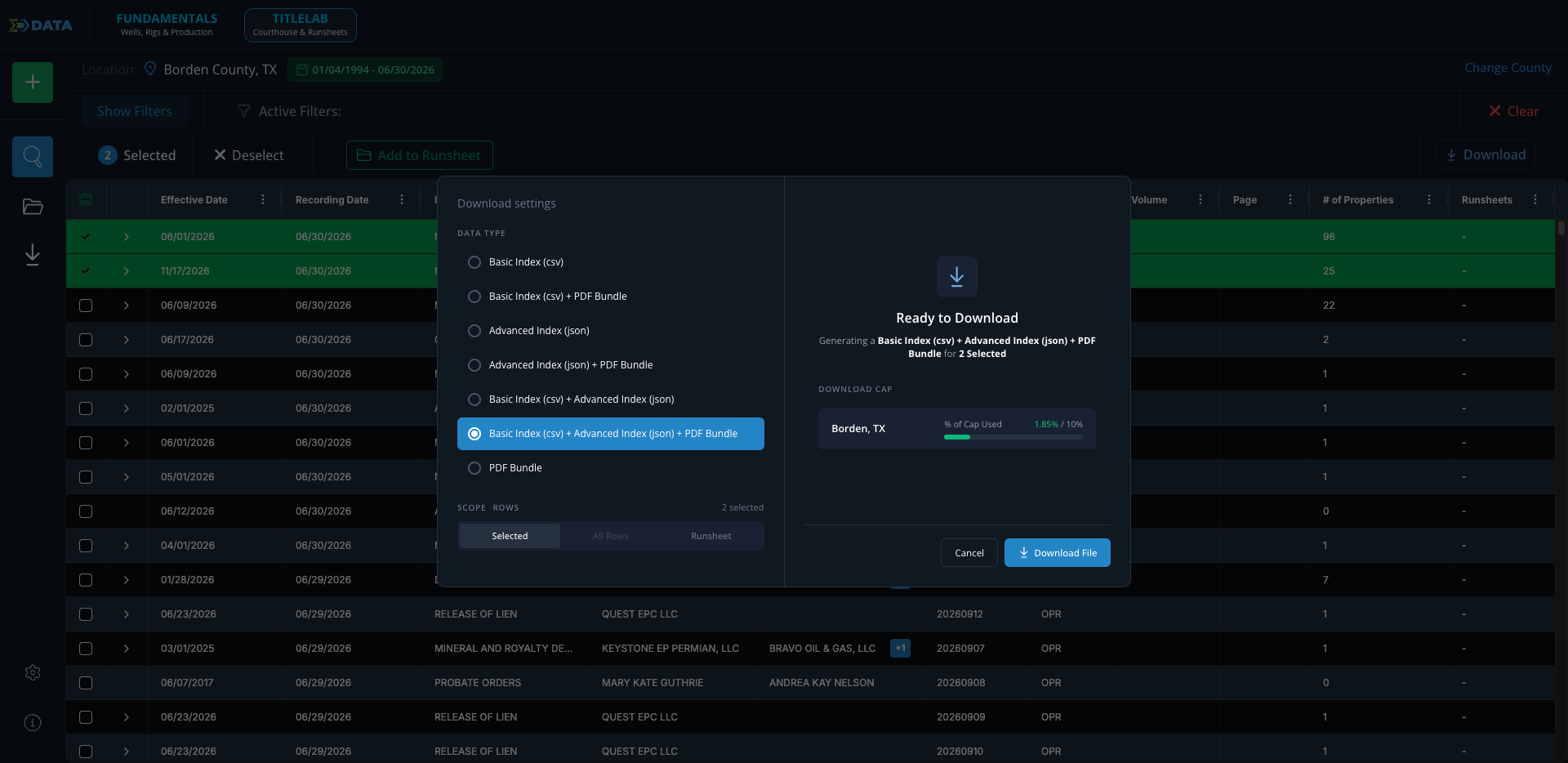Expand the 11/17/2026 highlighted row
This screenshot has width=1568, height=763.
[127, 271]
